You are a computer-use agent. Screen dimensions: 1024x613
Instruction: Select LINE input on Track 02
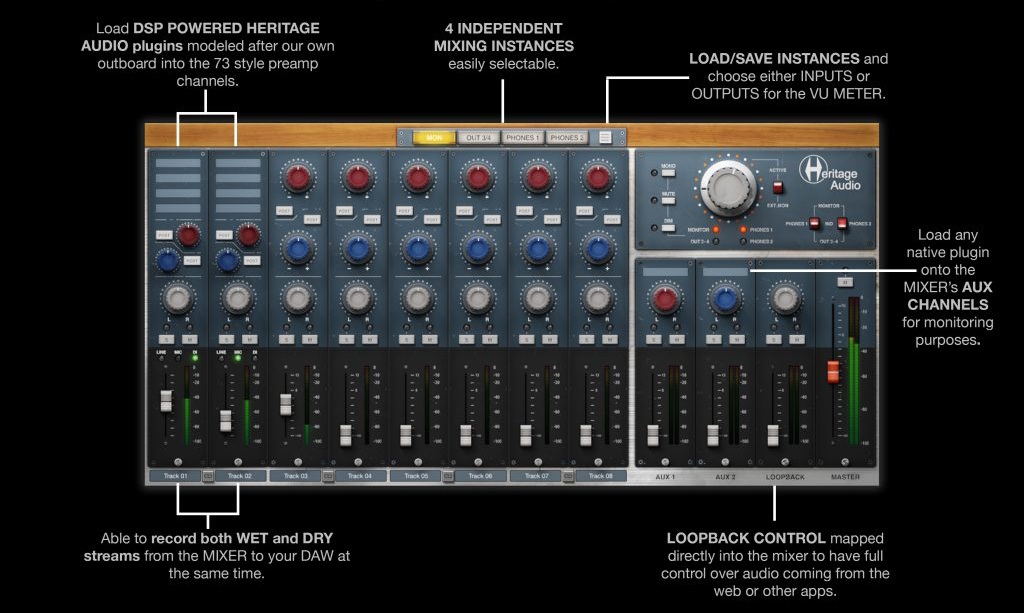[221, 358]
